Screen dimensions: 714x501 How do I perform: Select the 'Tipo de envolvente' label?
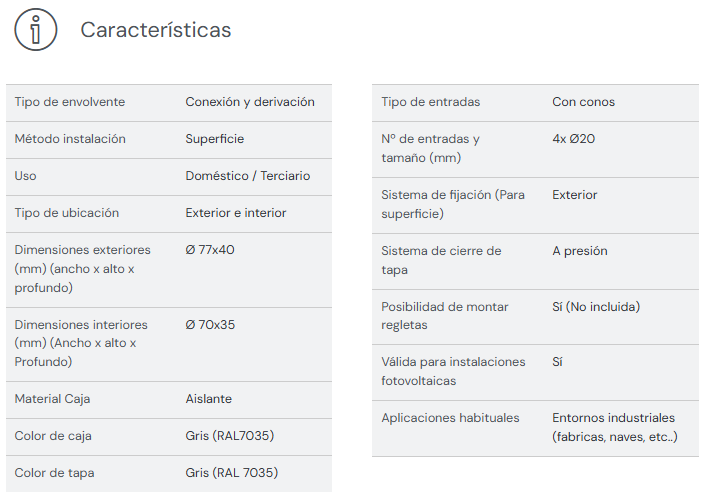point(70,102)
